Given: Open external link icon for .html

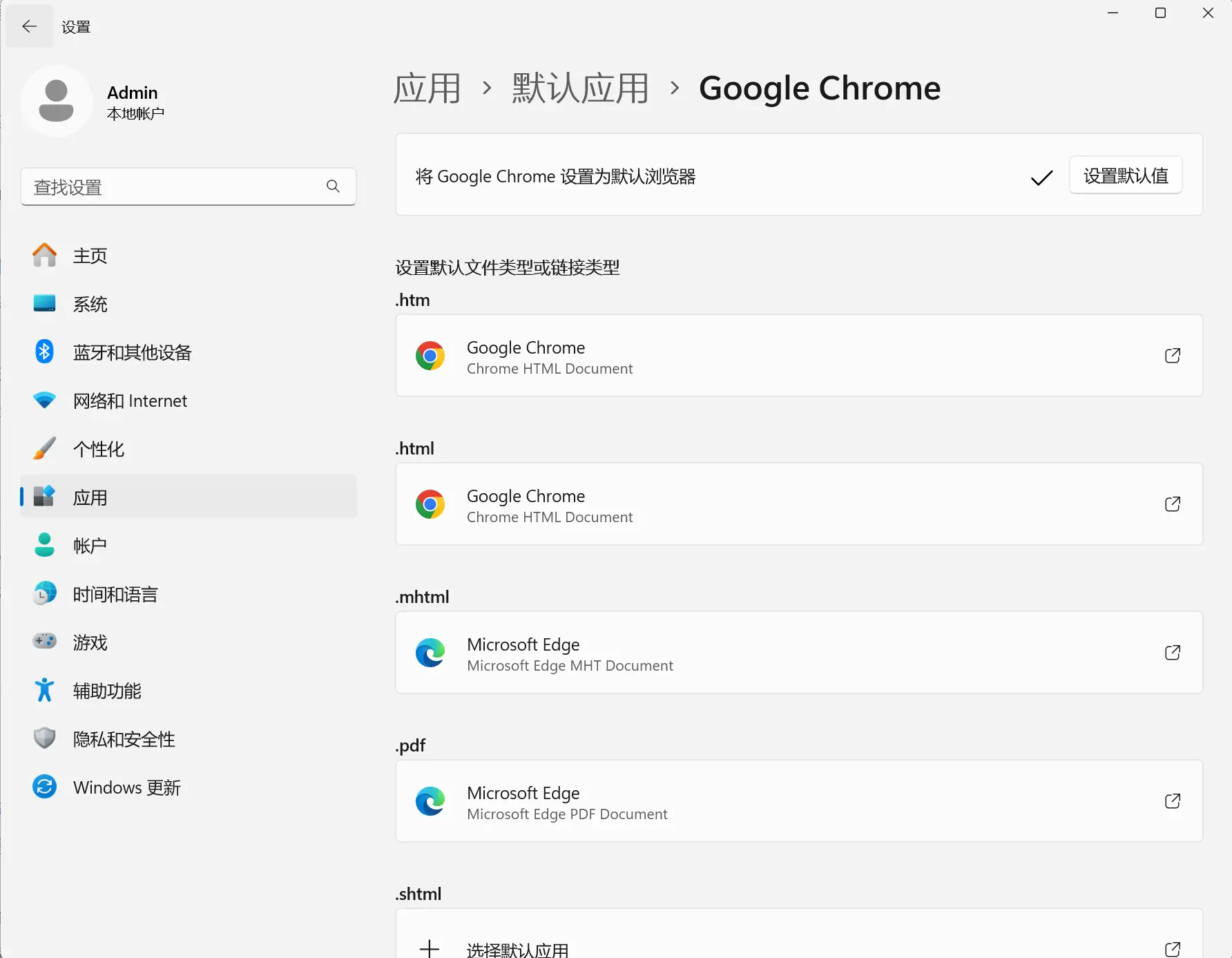Looking at the screenshot, I should [x=1172, y=504].
